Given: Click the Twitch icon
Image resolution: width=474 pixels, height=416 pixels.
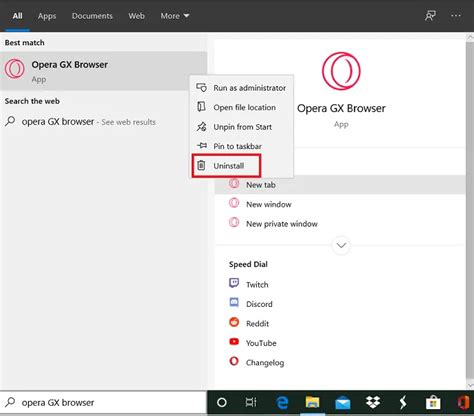Looking at the screenshot, I should point(234,283).
